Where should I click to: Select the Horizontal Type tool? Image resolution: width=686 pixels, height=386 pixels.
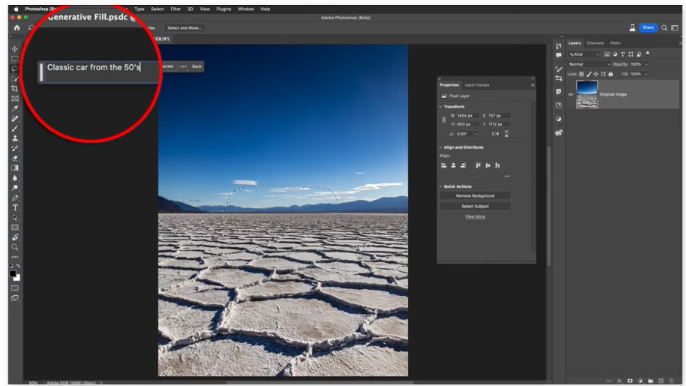coord(15,207)
